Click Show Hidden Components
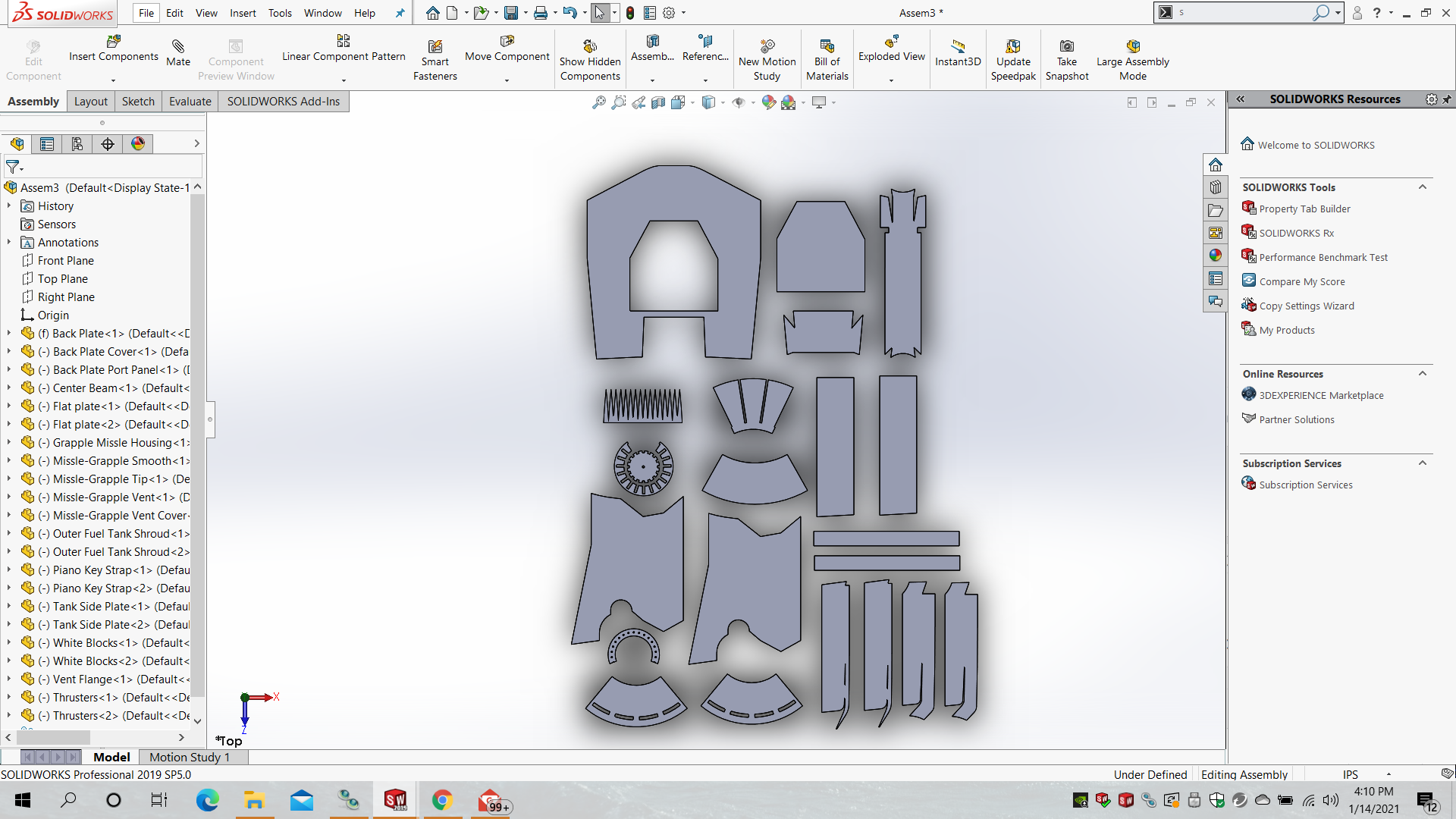Image resolution: width=1456 pixels, height=819 pixels. [x=590, y=61]
